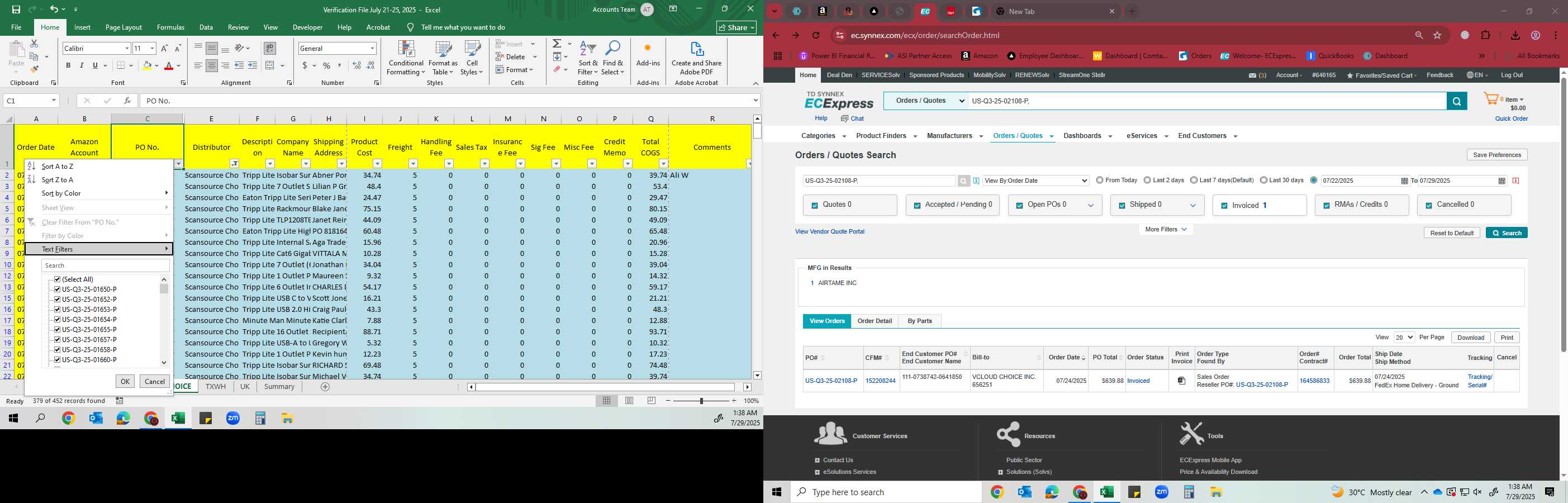Screen dimensions: 1568x503
Task: Click the Insert Function fx icon
Action: click(x=127, y=101)
